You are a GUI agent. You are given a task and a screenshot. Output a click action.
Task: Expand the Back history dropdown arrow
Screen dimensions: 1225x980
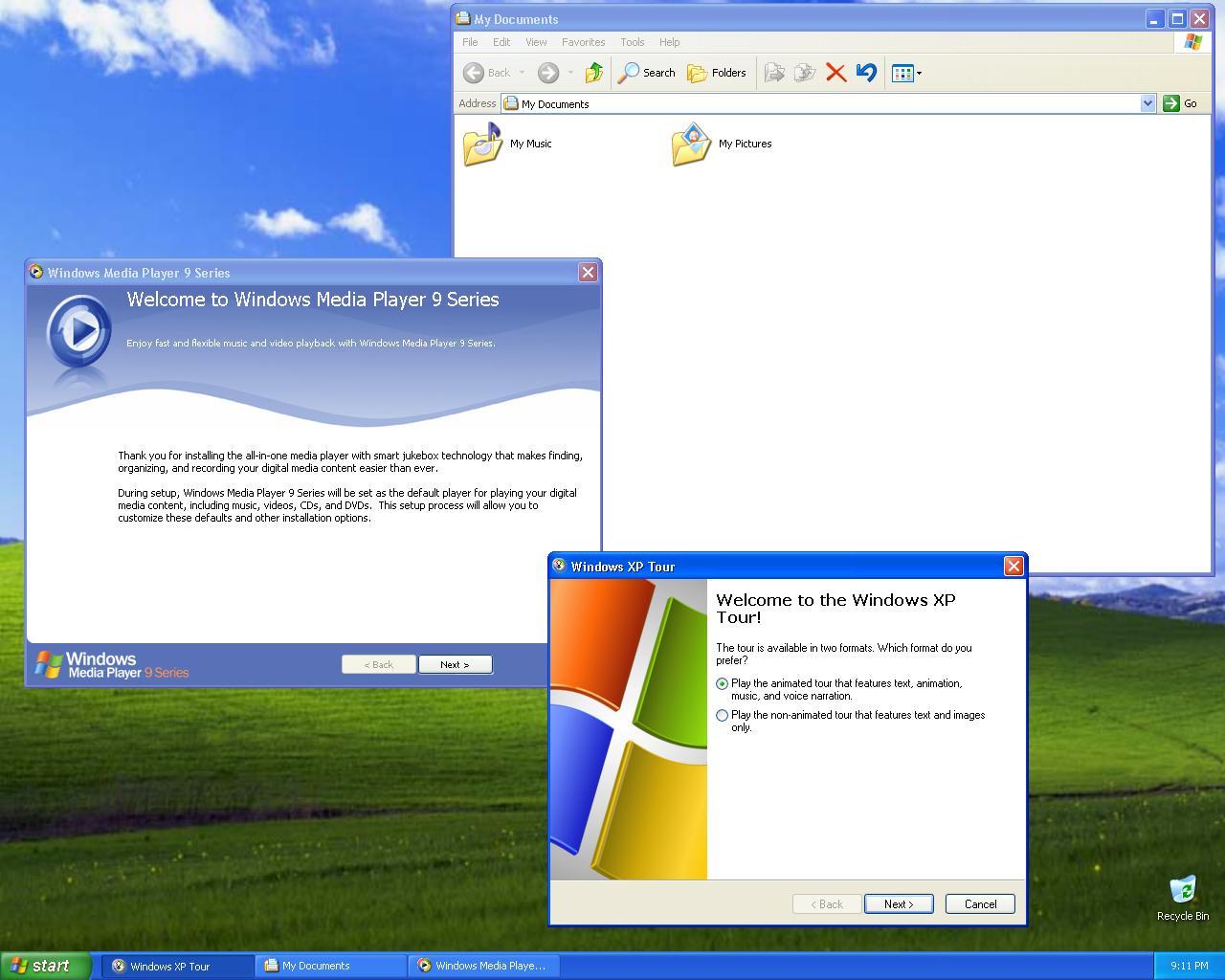[x=522, y=73]
